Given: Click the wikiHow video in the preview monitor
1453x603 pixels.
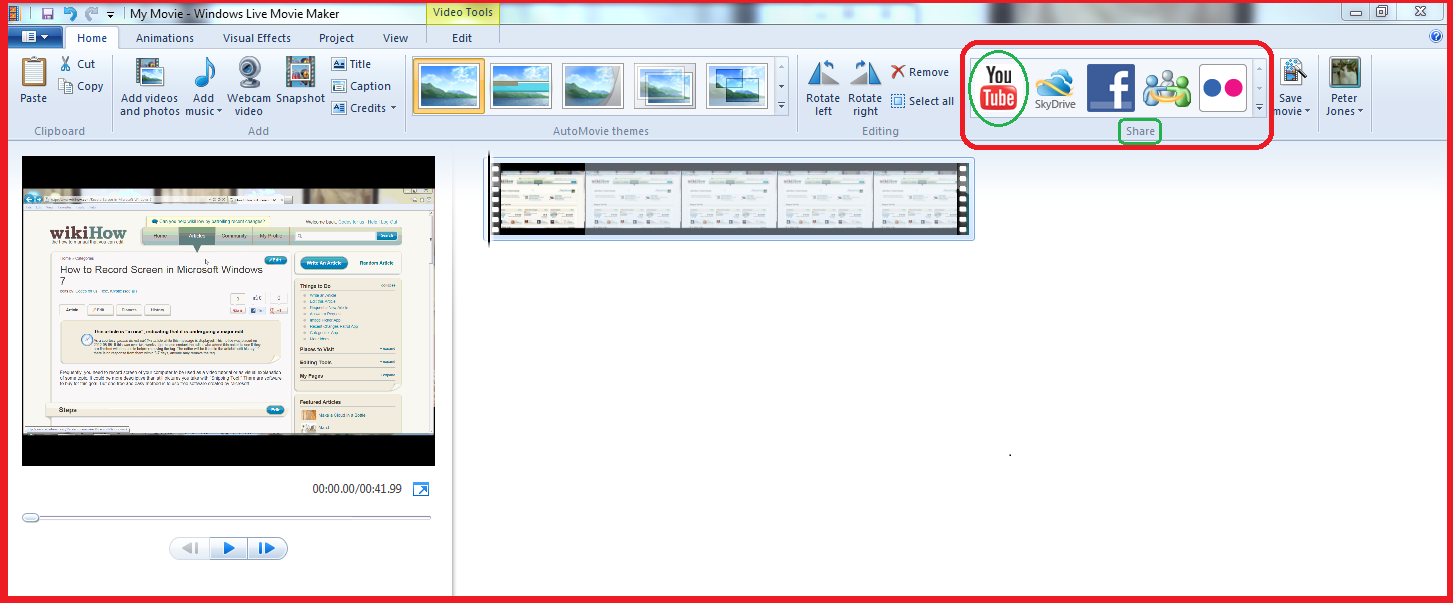Looking at the screenshot, I should (x=229, y=311).
